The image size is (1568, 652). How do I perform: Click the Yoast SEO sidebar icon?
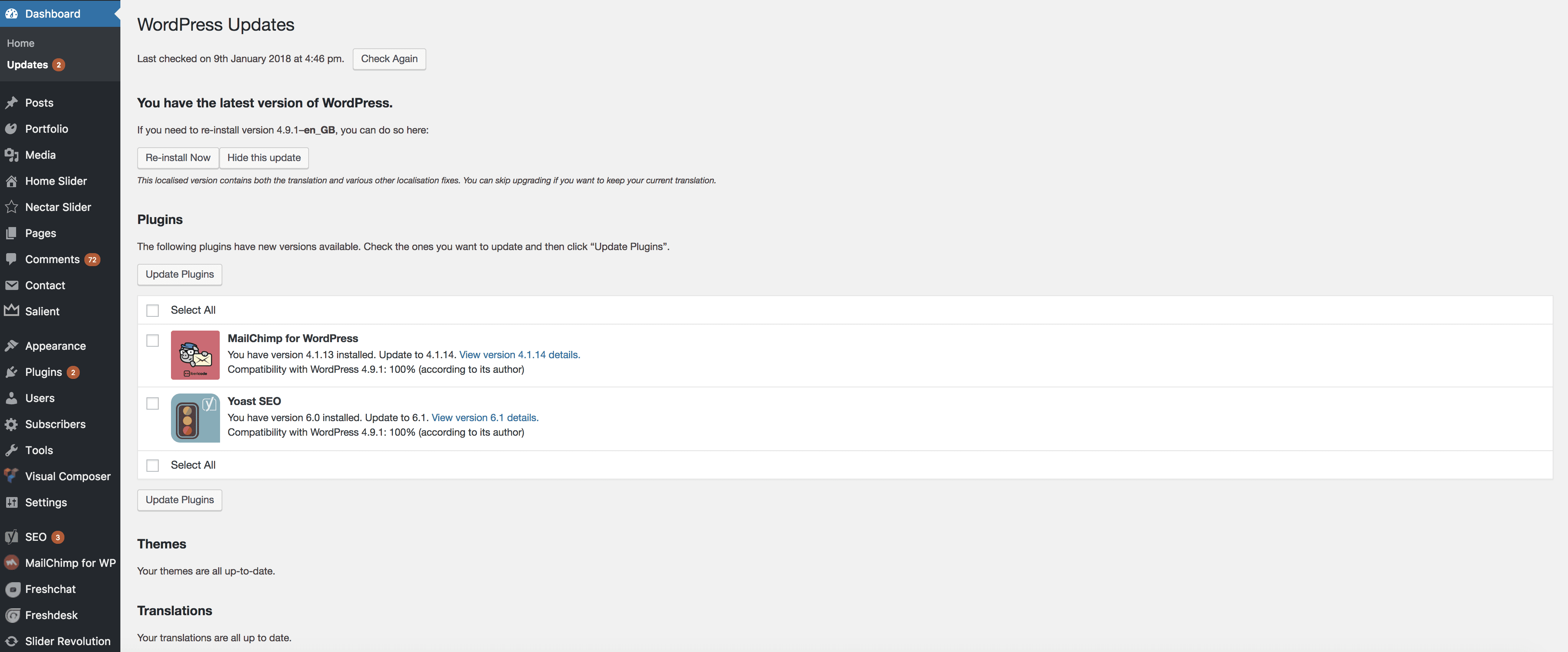click(x=12, y=537)
